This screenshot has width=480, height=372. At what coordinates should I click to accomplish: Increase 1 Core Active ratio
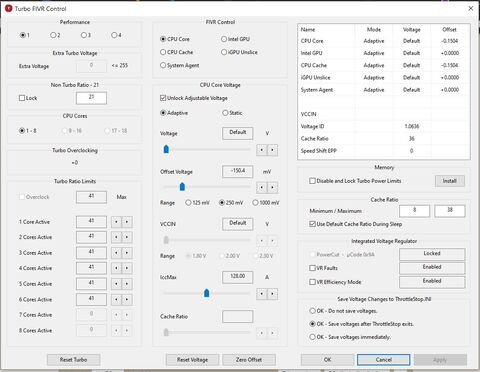click(x=127, y=222)
